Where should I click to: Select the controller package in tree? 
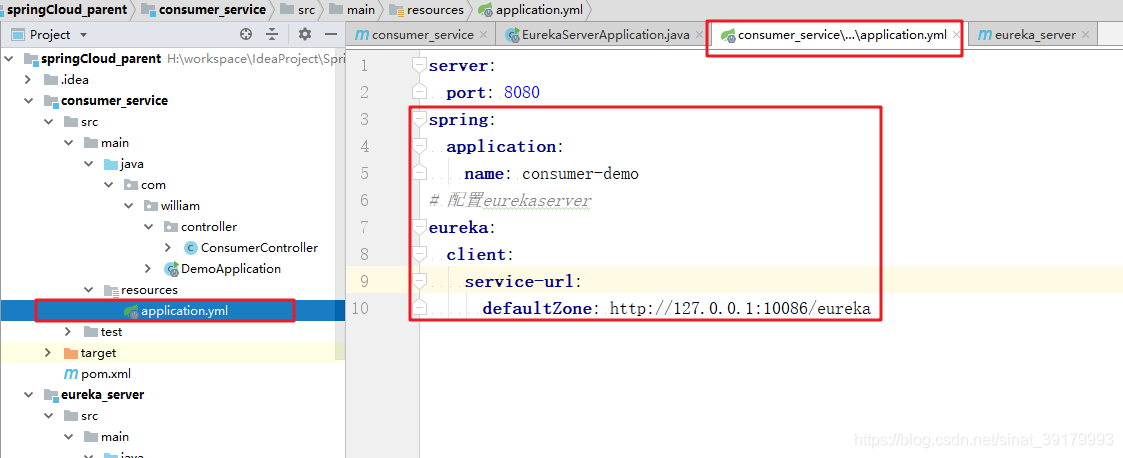(201, 227)
